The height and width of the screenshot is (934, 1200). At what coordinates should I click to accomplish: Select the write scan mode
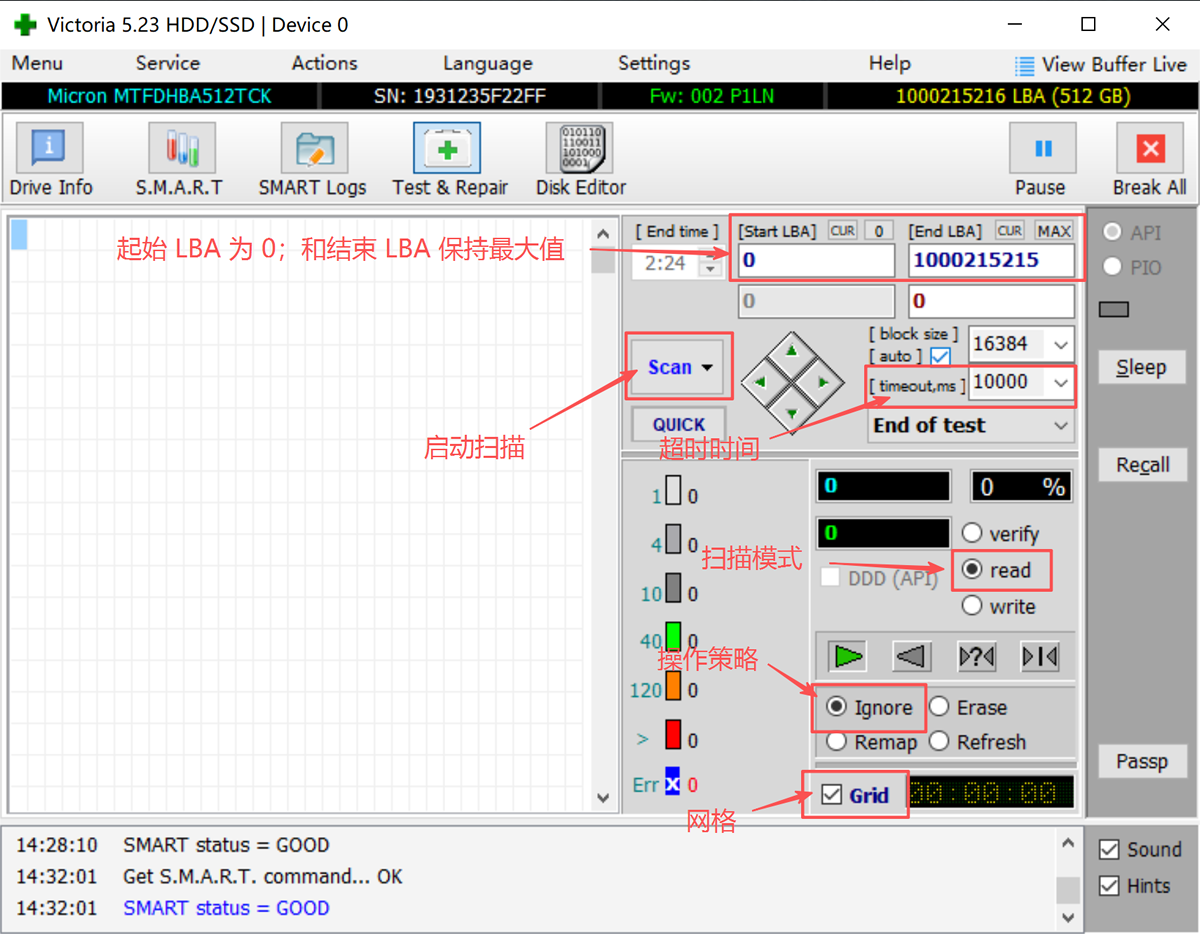coord(972,606)
